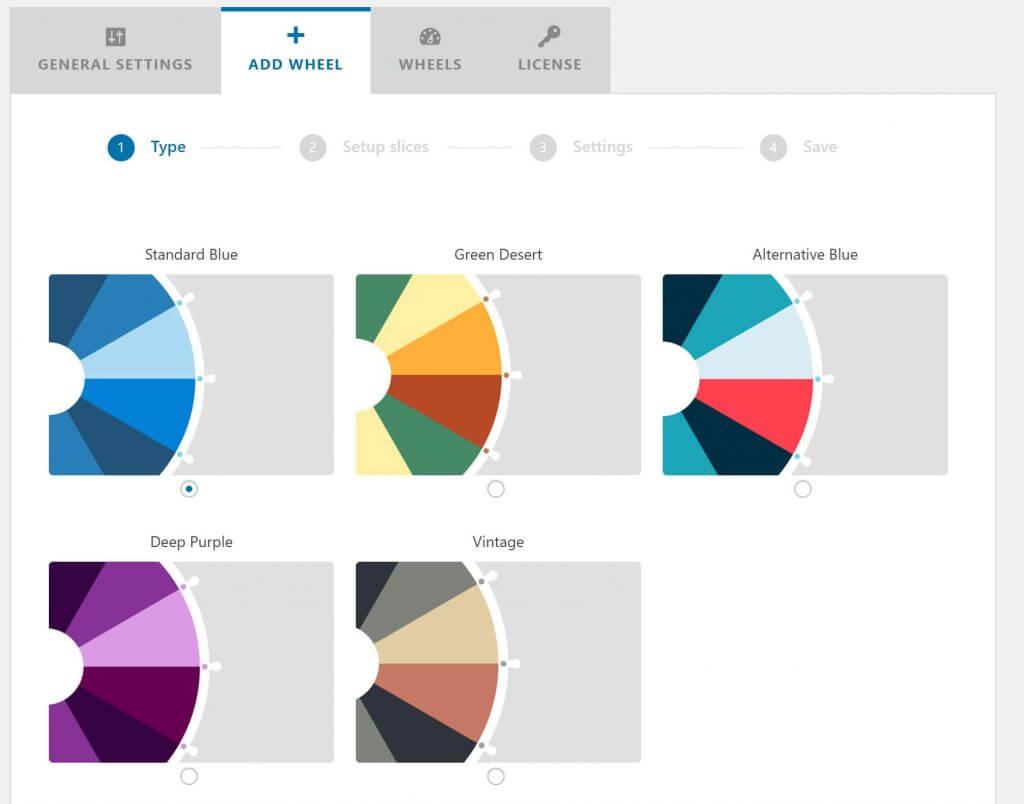Click the step 2 Setup slices circle
The width and height of the screenshot is (1024, 804).
pos(312,147)
